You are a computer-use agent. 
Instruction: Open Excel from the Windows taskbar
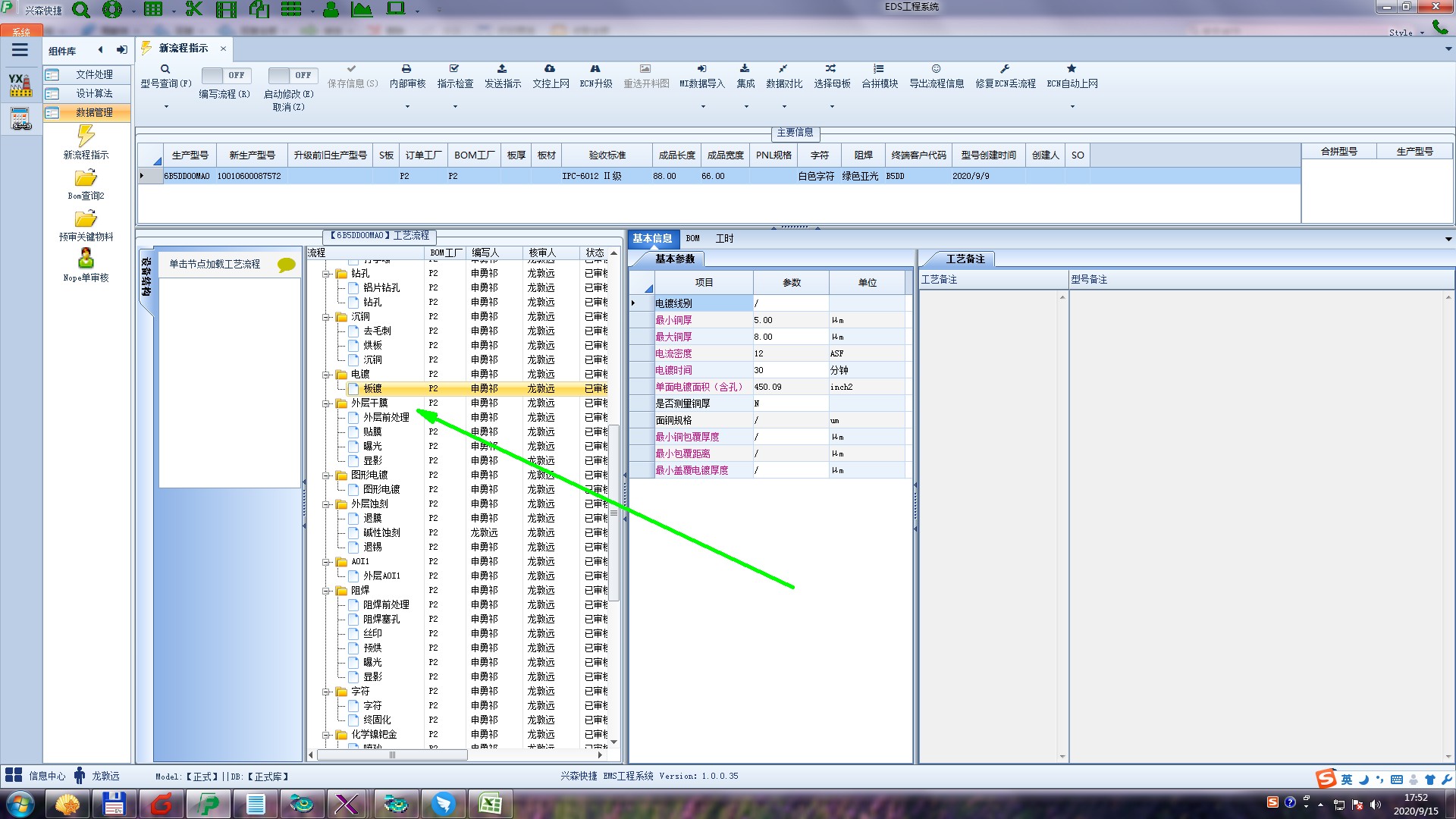(490, 804)
